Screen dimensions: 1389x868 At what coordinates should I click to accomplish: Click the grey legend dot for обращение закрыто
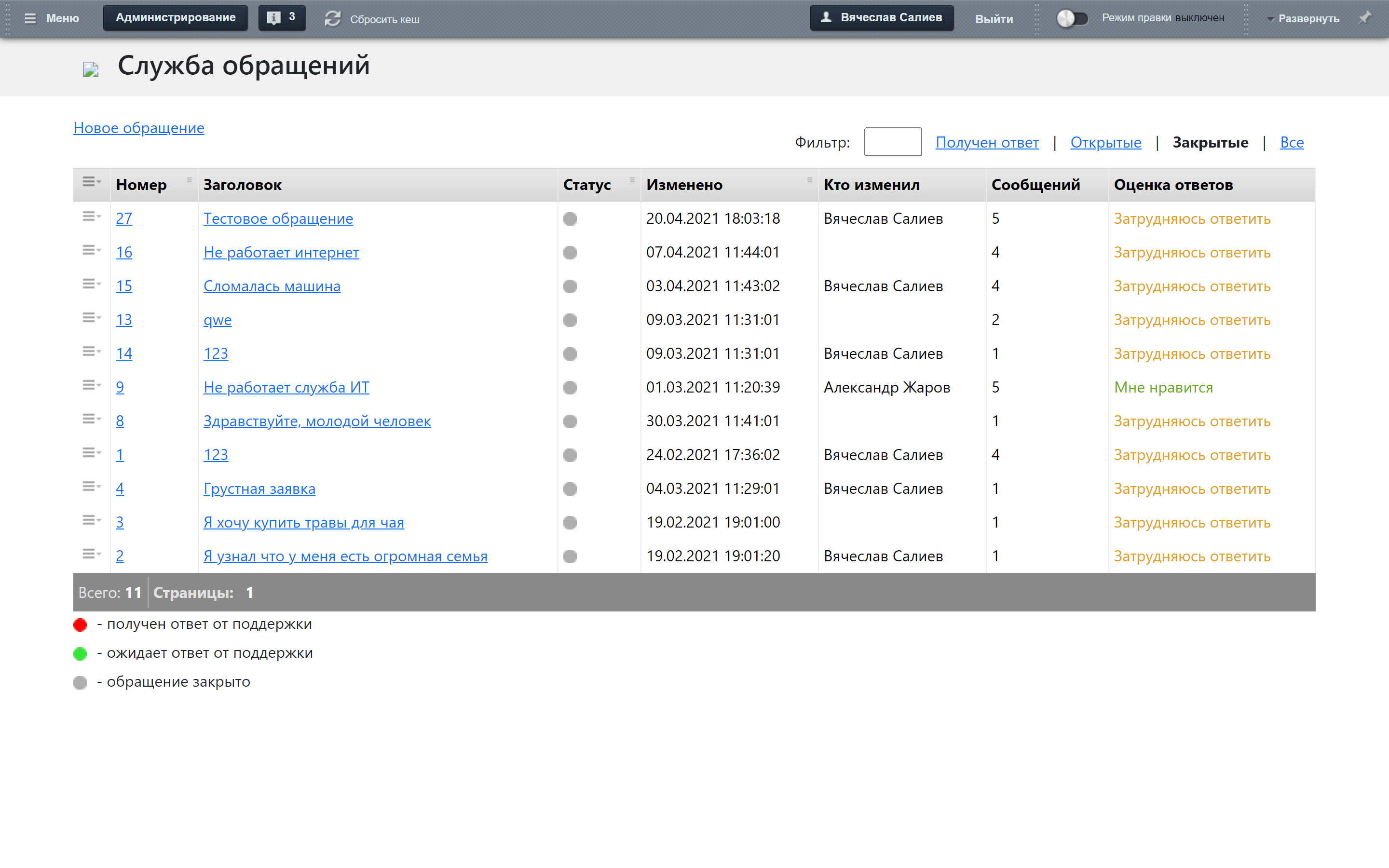coord(81,682)
